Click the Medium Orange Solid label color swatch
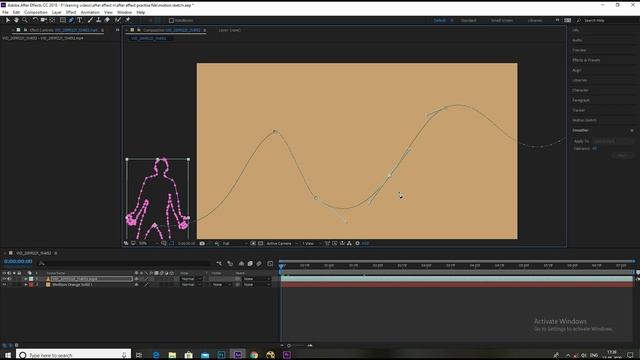This screenshot has width=640, height=360. pyautogui.click(x=31, y=284)
